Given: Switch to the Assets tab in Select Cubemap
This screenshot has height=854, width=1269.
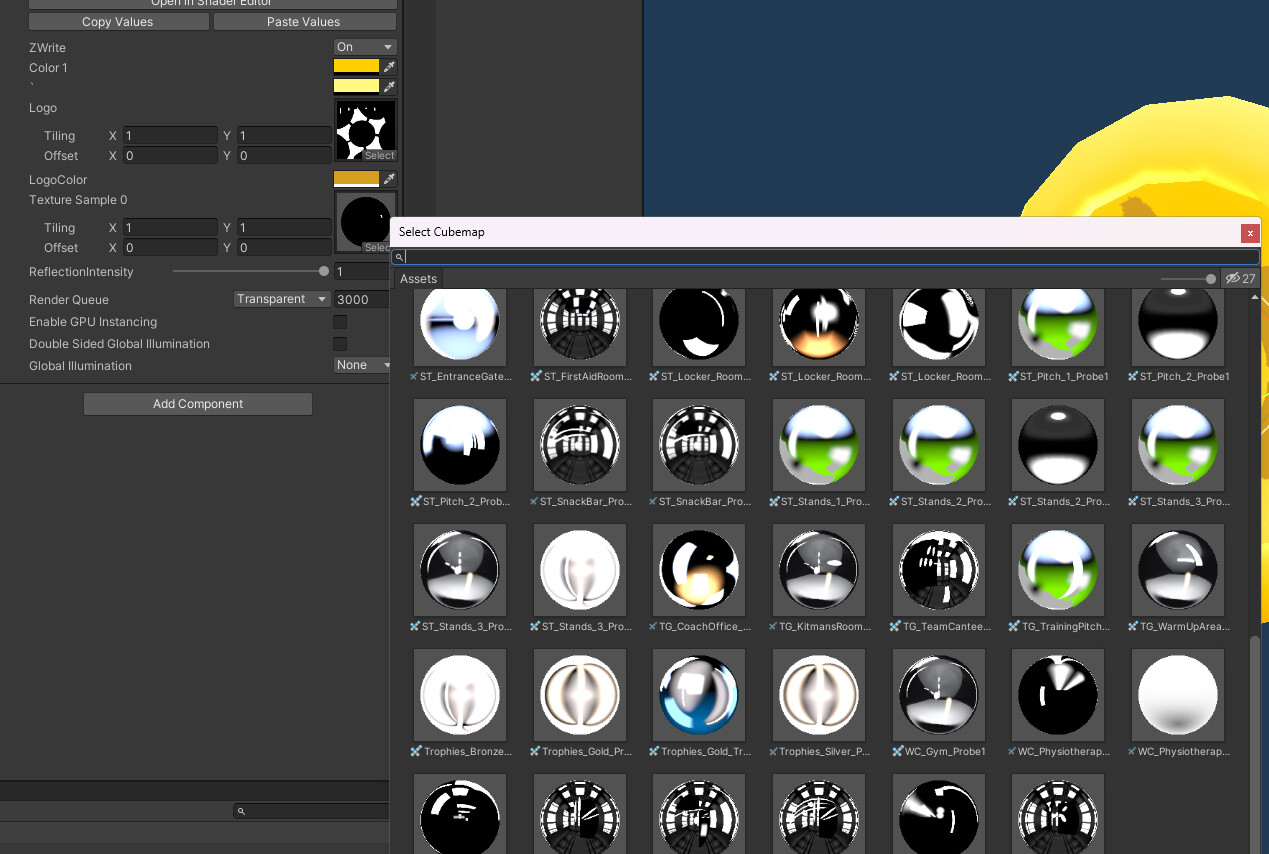Looking at the screenshot, I should click(417, 278).
